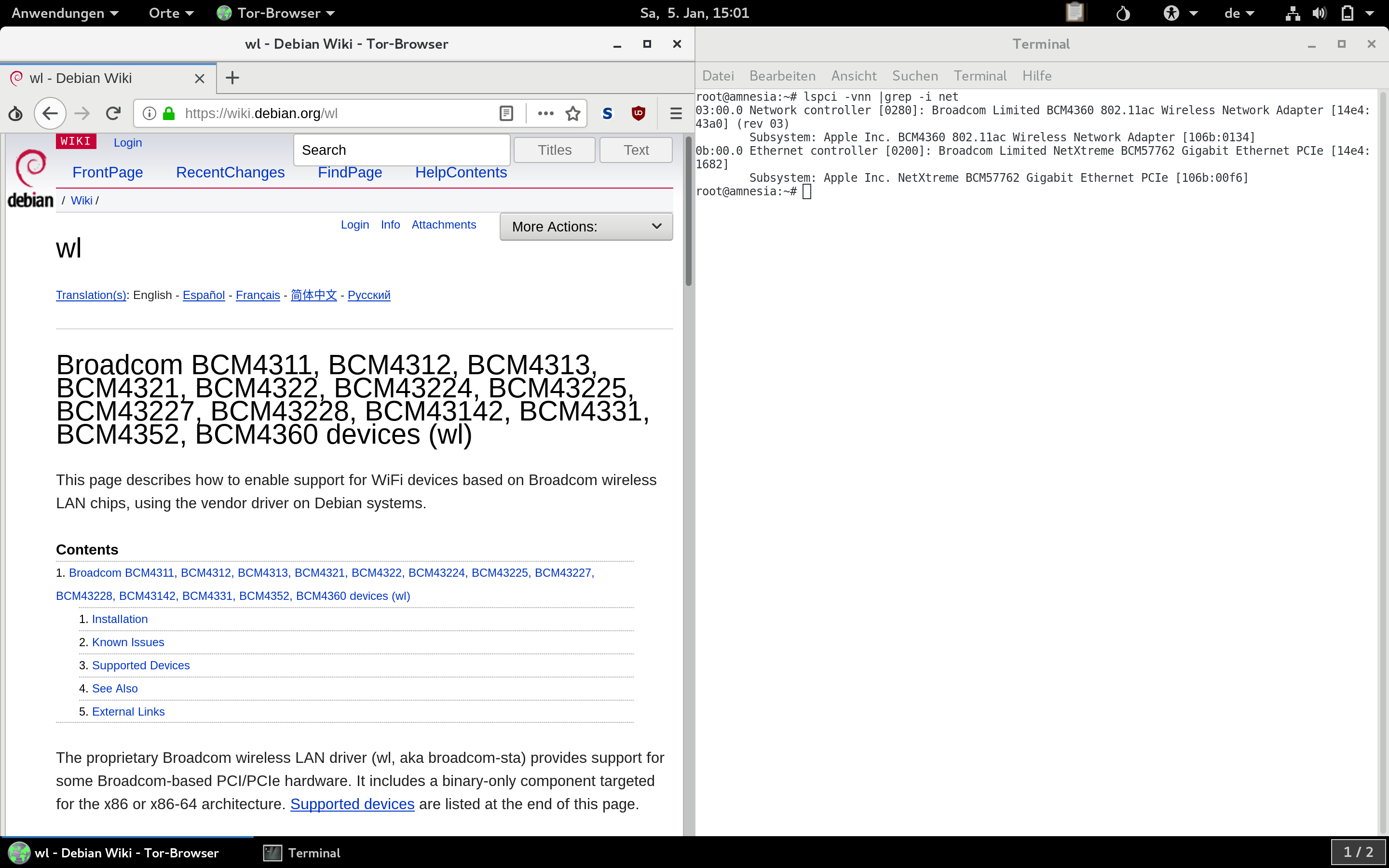Jump to Supported Devices in Contents

(141, 665)
